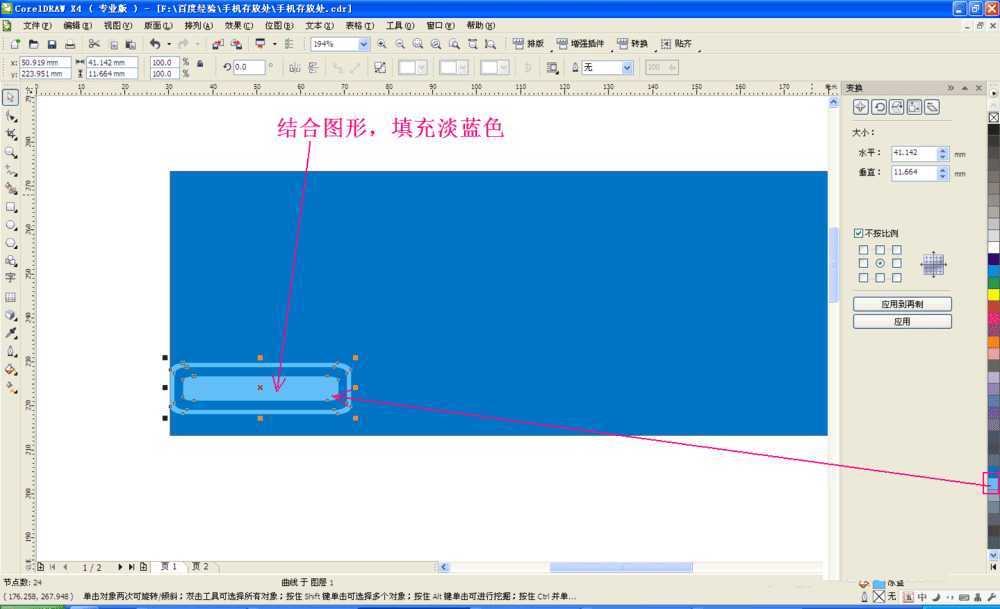Select the center anchor radio button
Viewport: 1000px width, 609px height.
880,263
